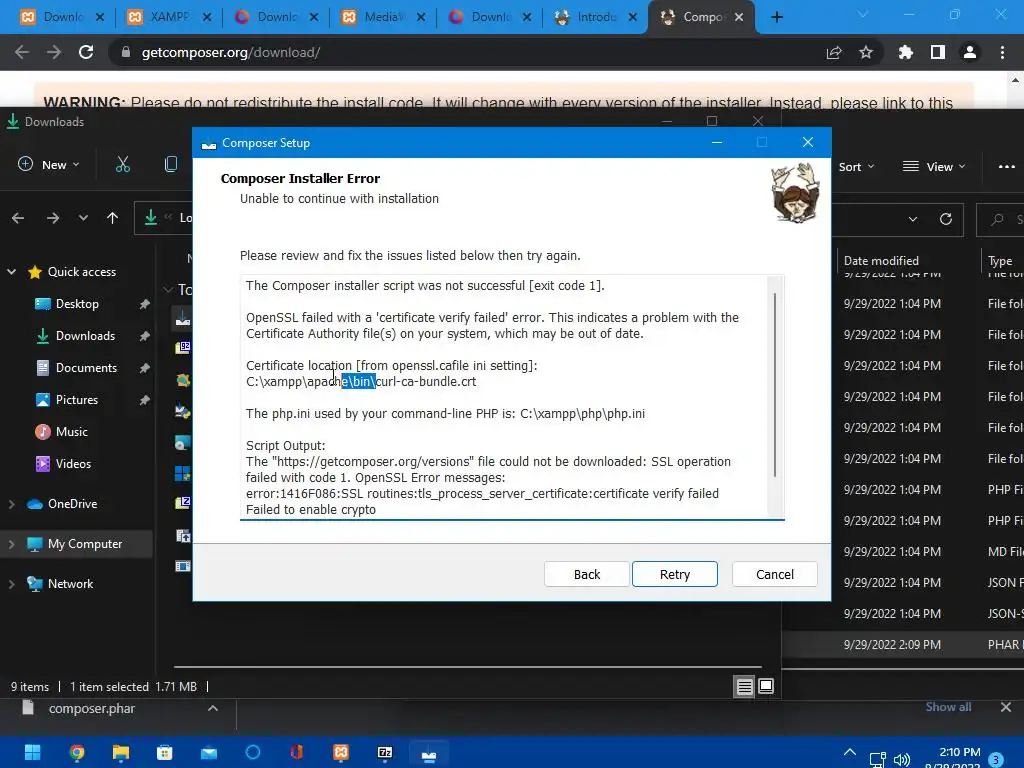Open recent locations chevron in File Explorer
Screen dimensions: 1024x768
tap(83, 217)
